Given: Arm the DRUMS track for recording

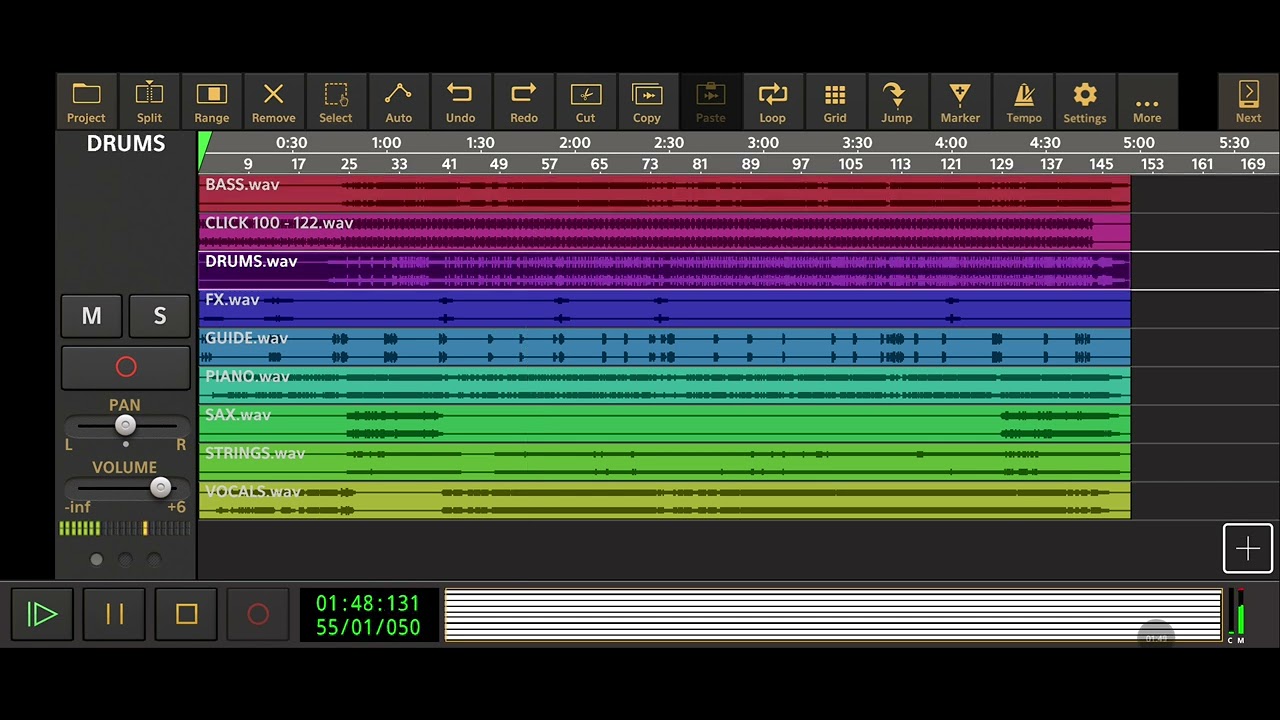Looking at the screenshot, I should coord(126,367).
